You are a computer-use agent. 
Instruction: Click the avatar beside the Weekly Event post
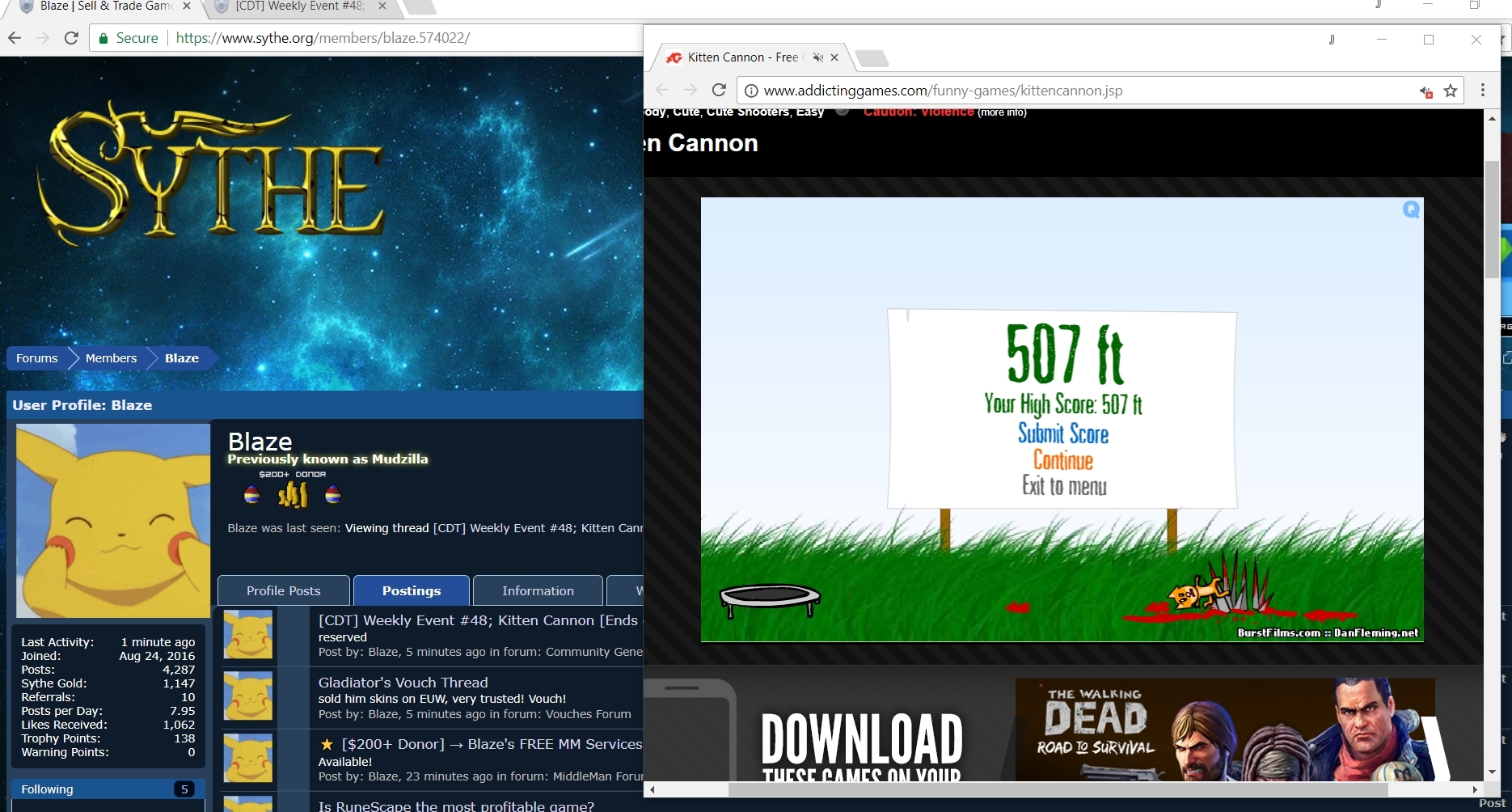pyautogui.click(x=247, y=634)
